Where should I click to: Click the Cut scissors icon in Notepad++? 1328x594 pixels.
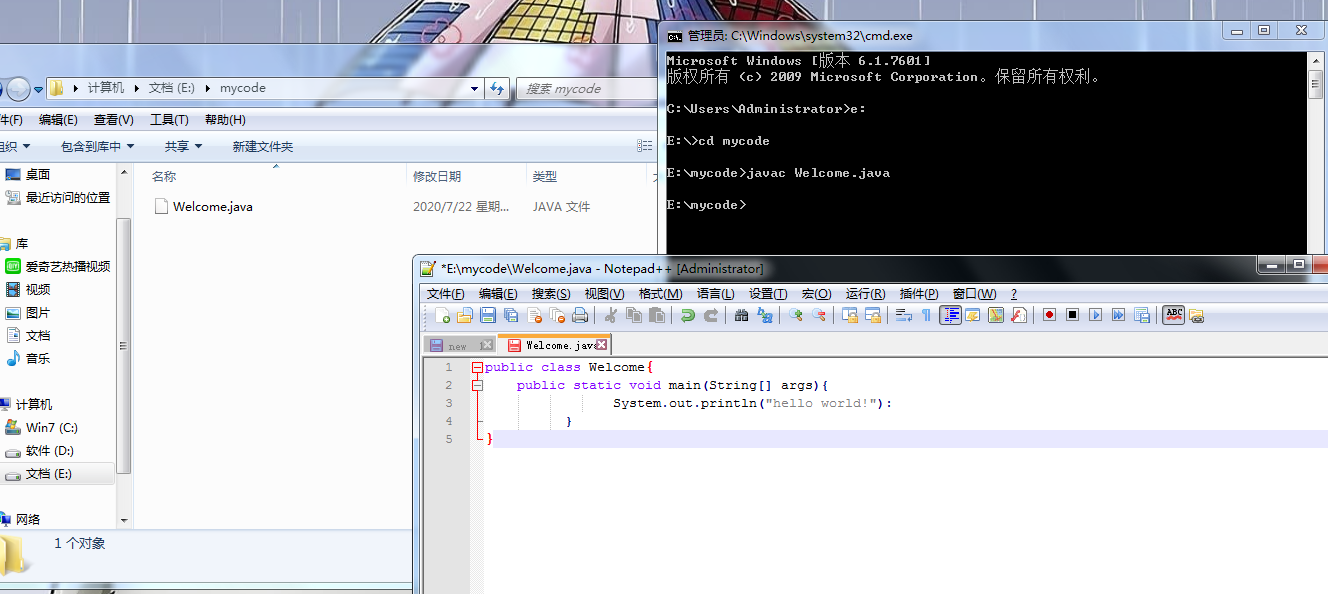coord(611,315)
